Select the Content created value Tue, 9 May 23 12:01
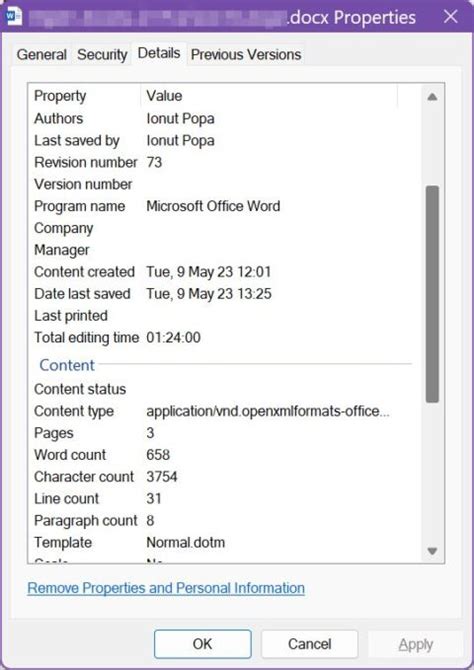 [209, 272]
